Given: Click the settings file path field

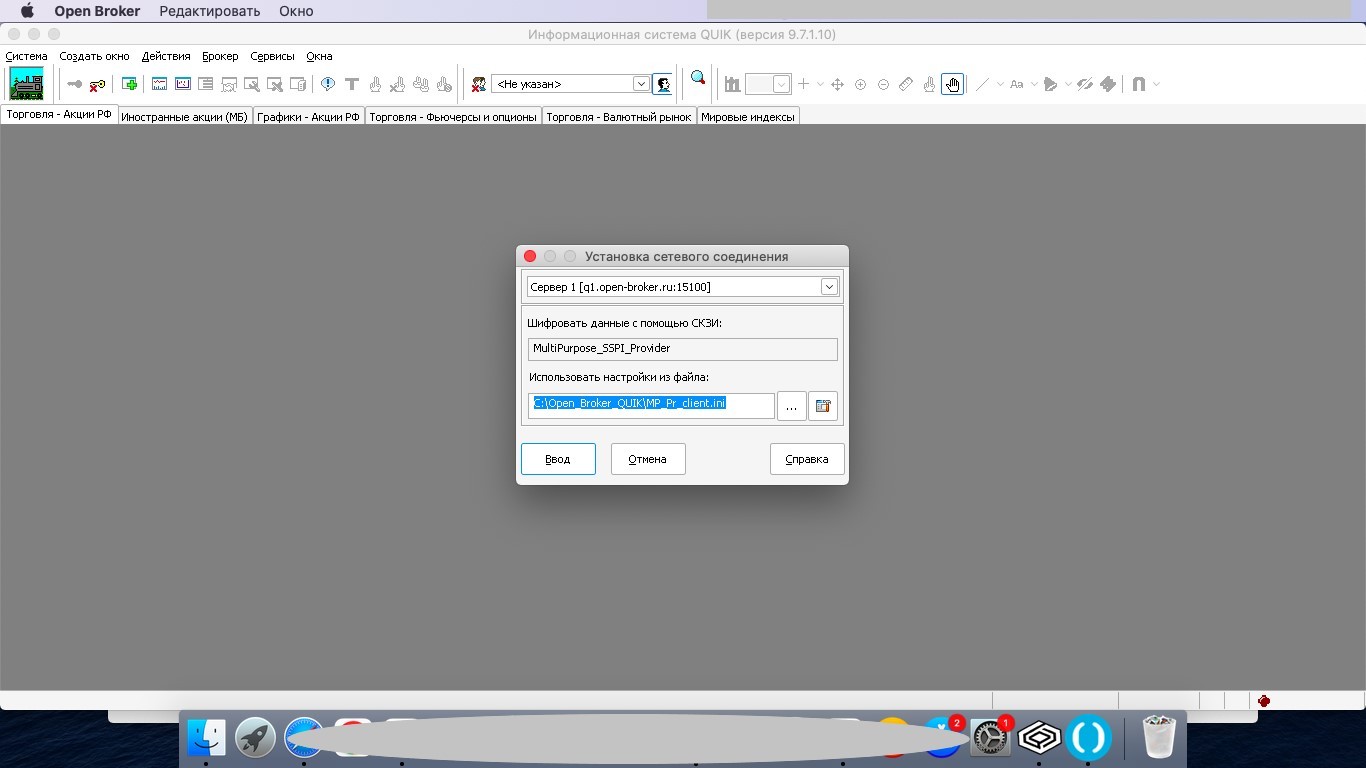Looking at the screenshot, I should 651,405.
